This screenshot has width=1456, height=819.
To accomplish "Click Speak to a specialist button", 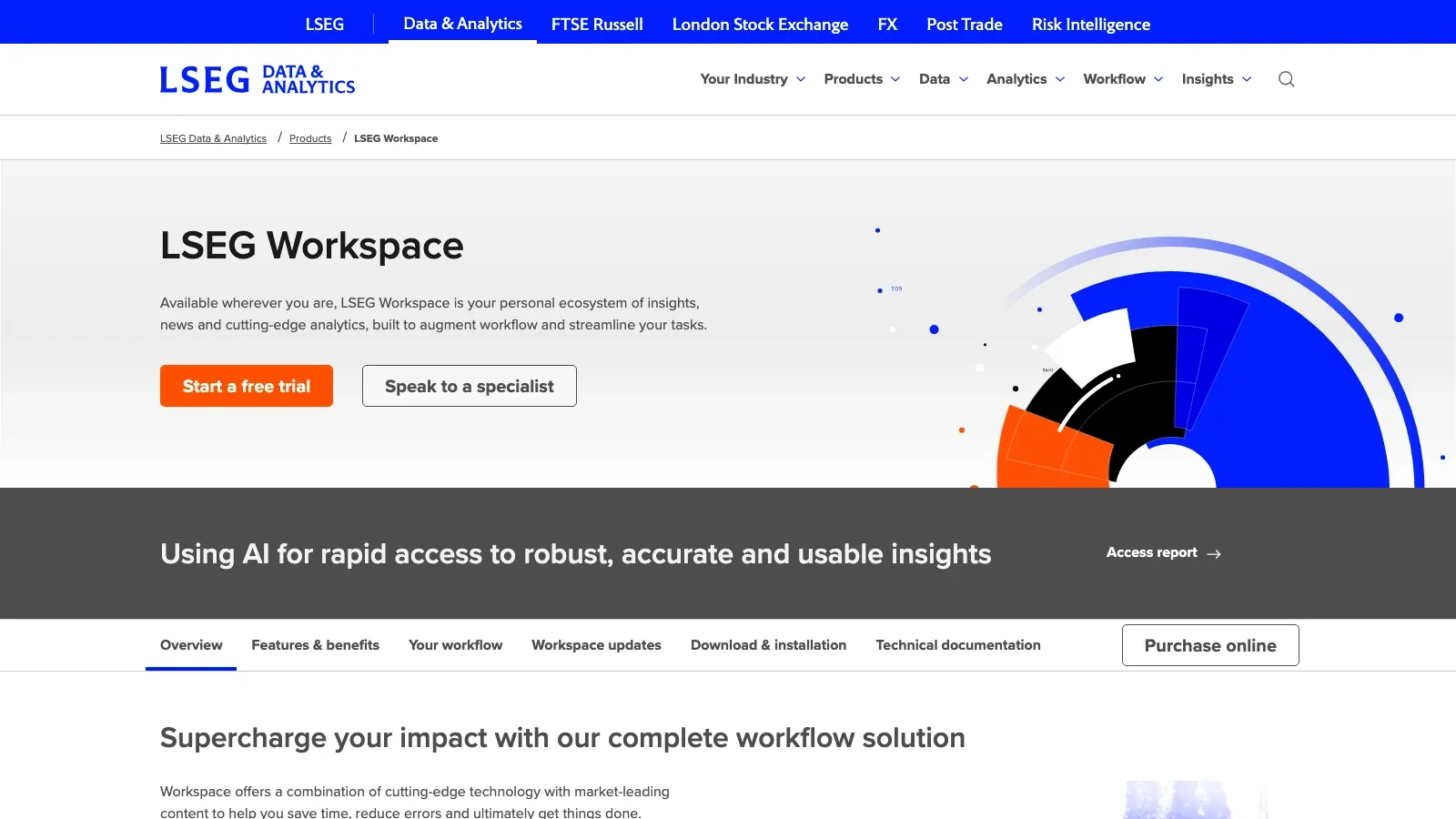I will [x=470, y=386].
